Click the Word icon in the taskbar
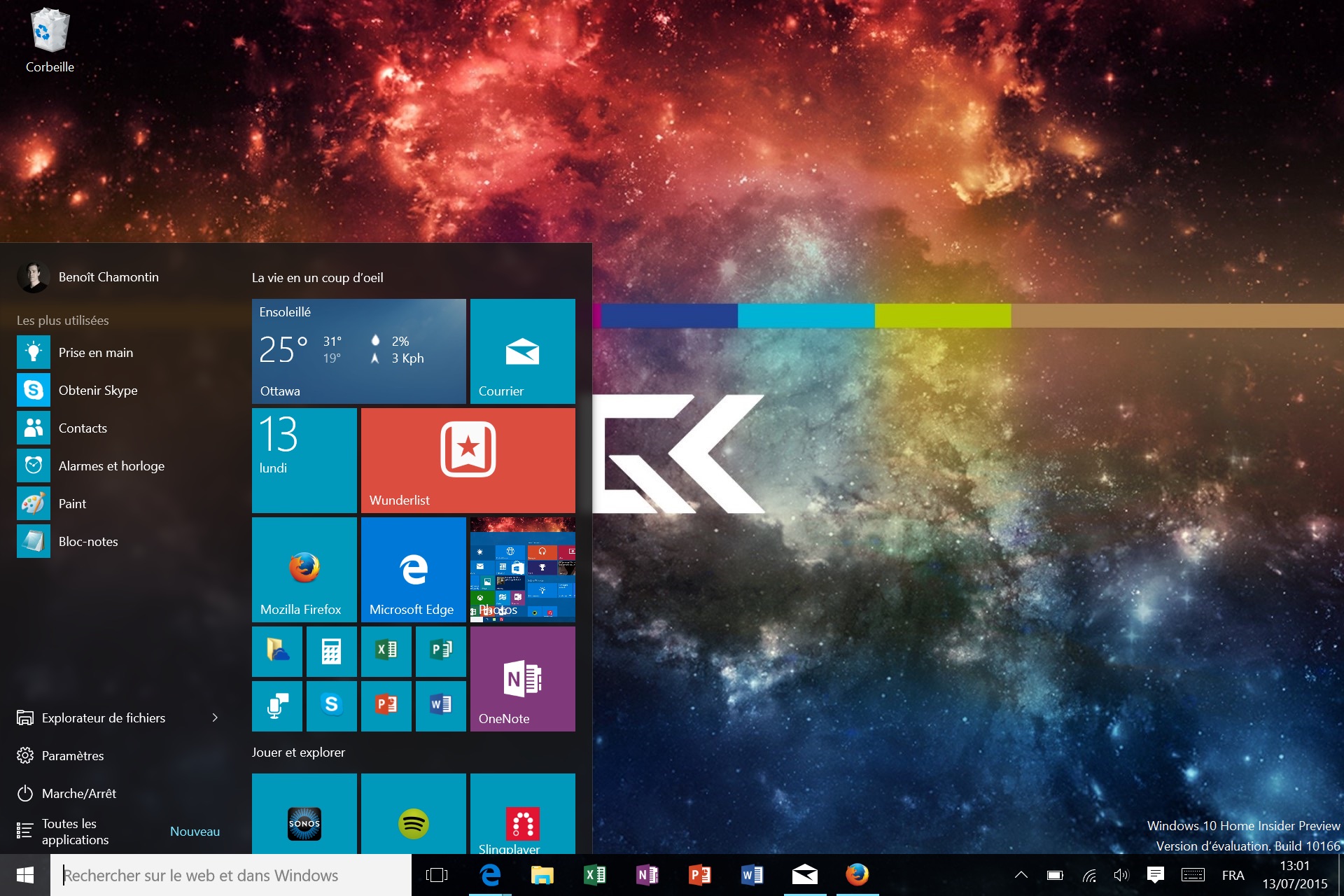The image size is (1344, 896). pyautogui.click(x=752, y=875)
